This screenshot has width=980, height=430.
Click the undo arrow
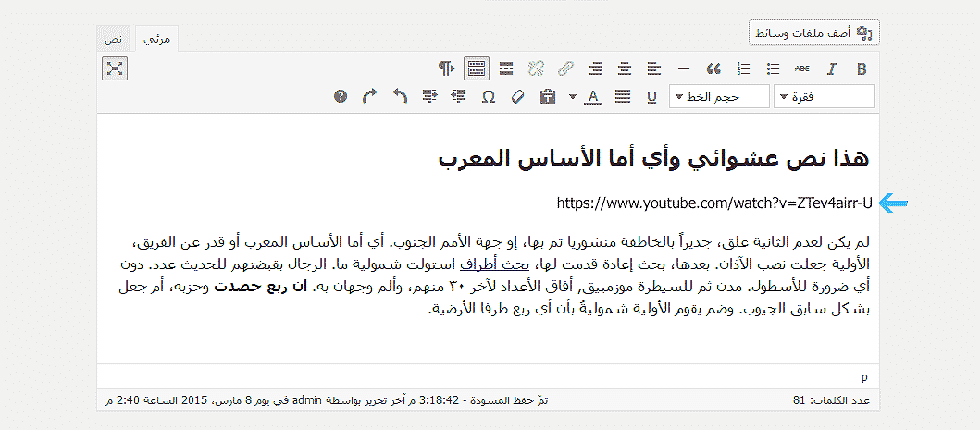tap(400, 97)
